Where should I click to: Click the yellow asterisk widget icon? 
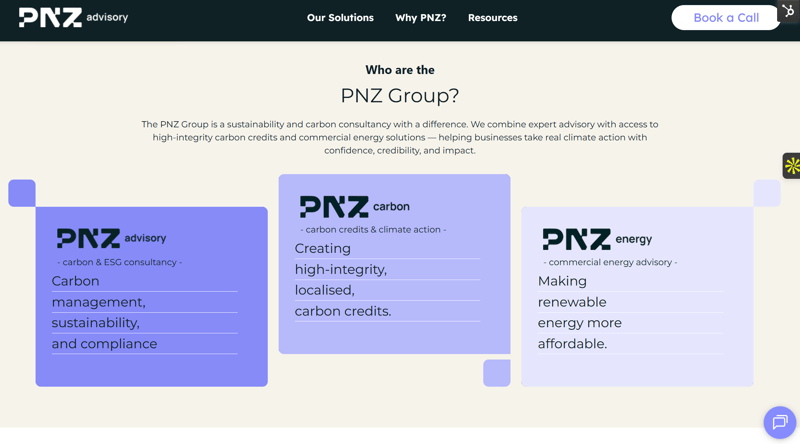click(x=791, y=166)
